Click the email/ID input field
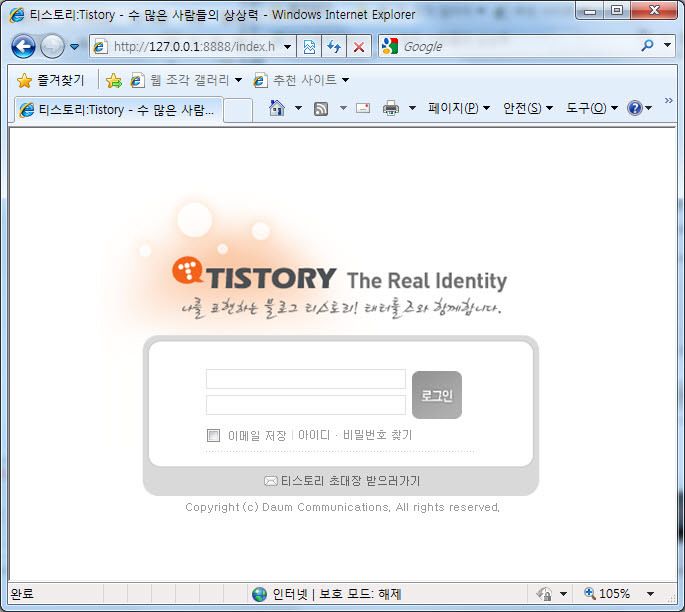The image size is (685, 612). 306,379
